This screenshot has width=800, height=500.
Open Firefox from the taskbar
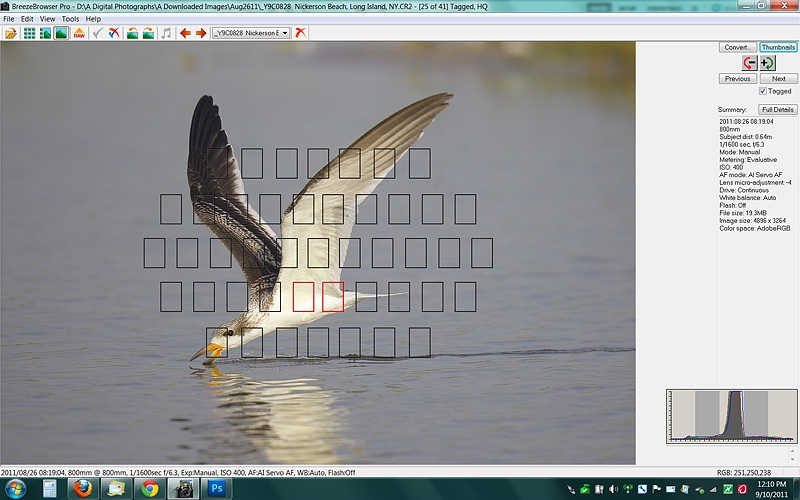click(83, 489)
